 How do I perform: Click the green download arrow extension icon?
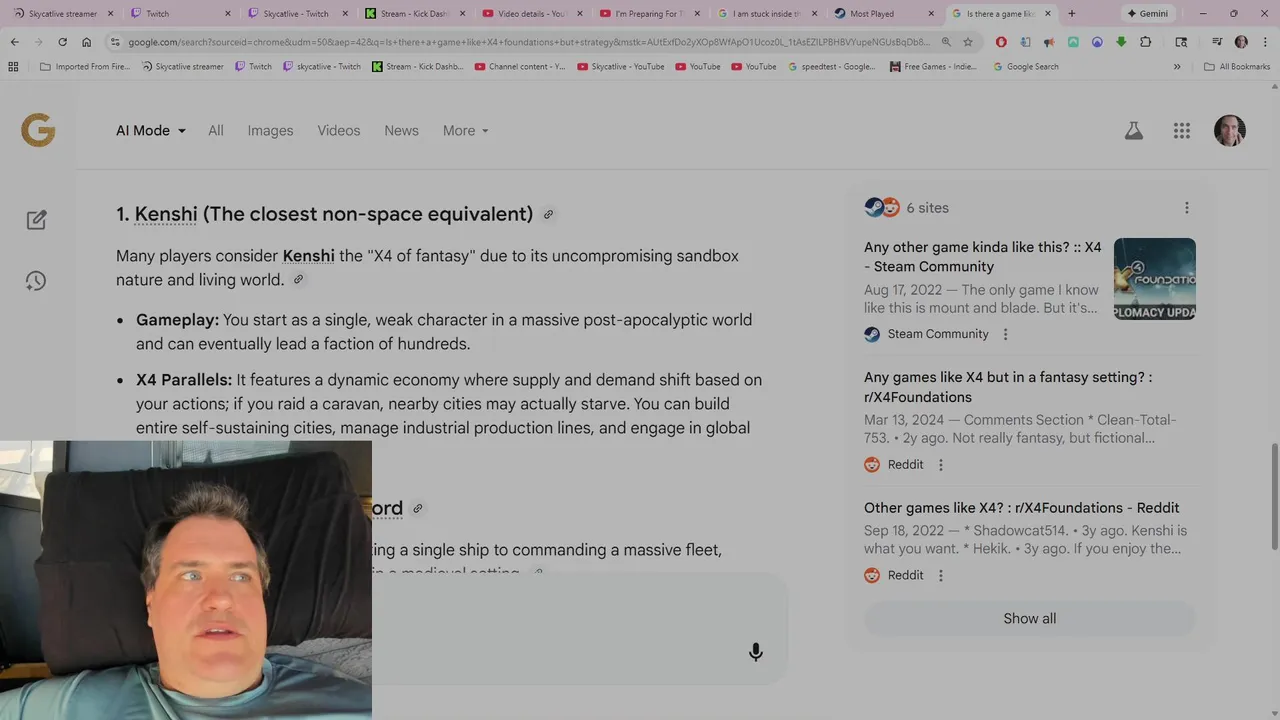pyautogui.click(x=1121, y=42)
